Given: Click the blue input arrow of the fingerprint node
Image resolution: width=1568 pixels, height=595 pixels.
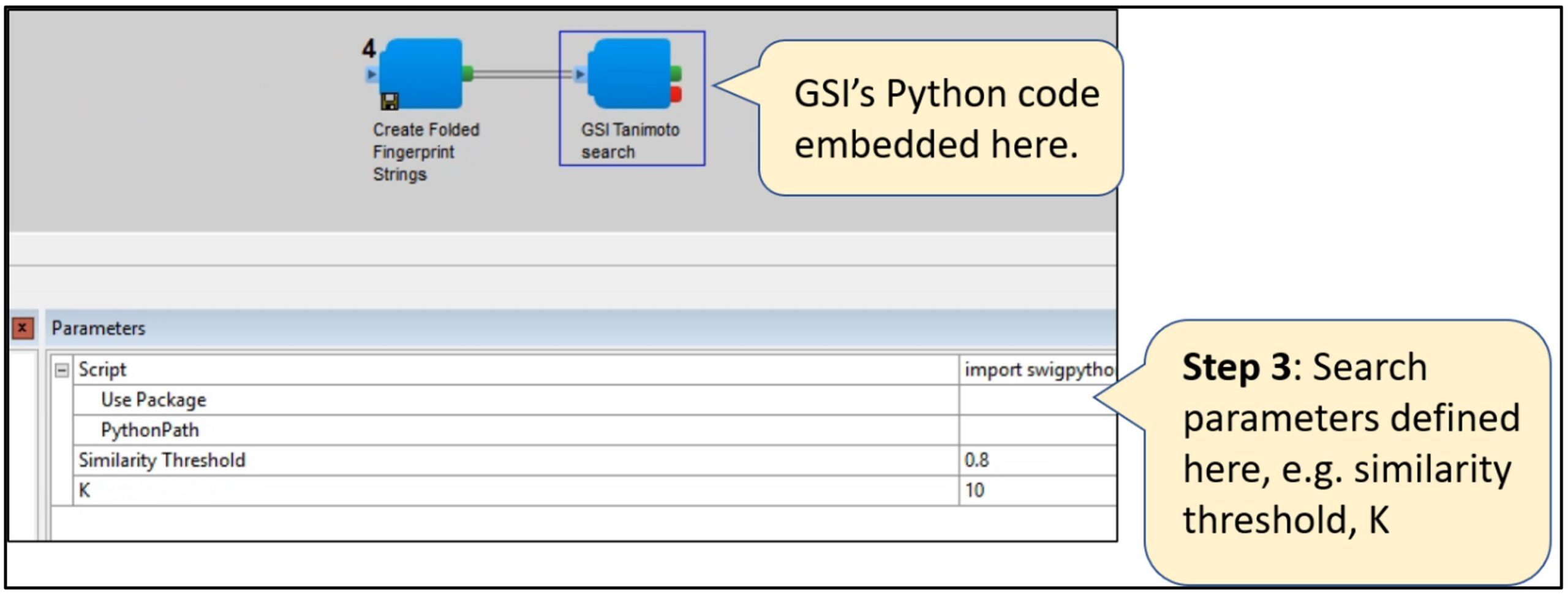Looking at the screenshot, I should [x=371, y=75].
